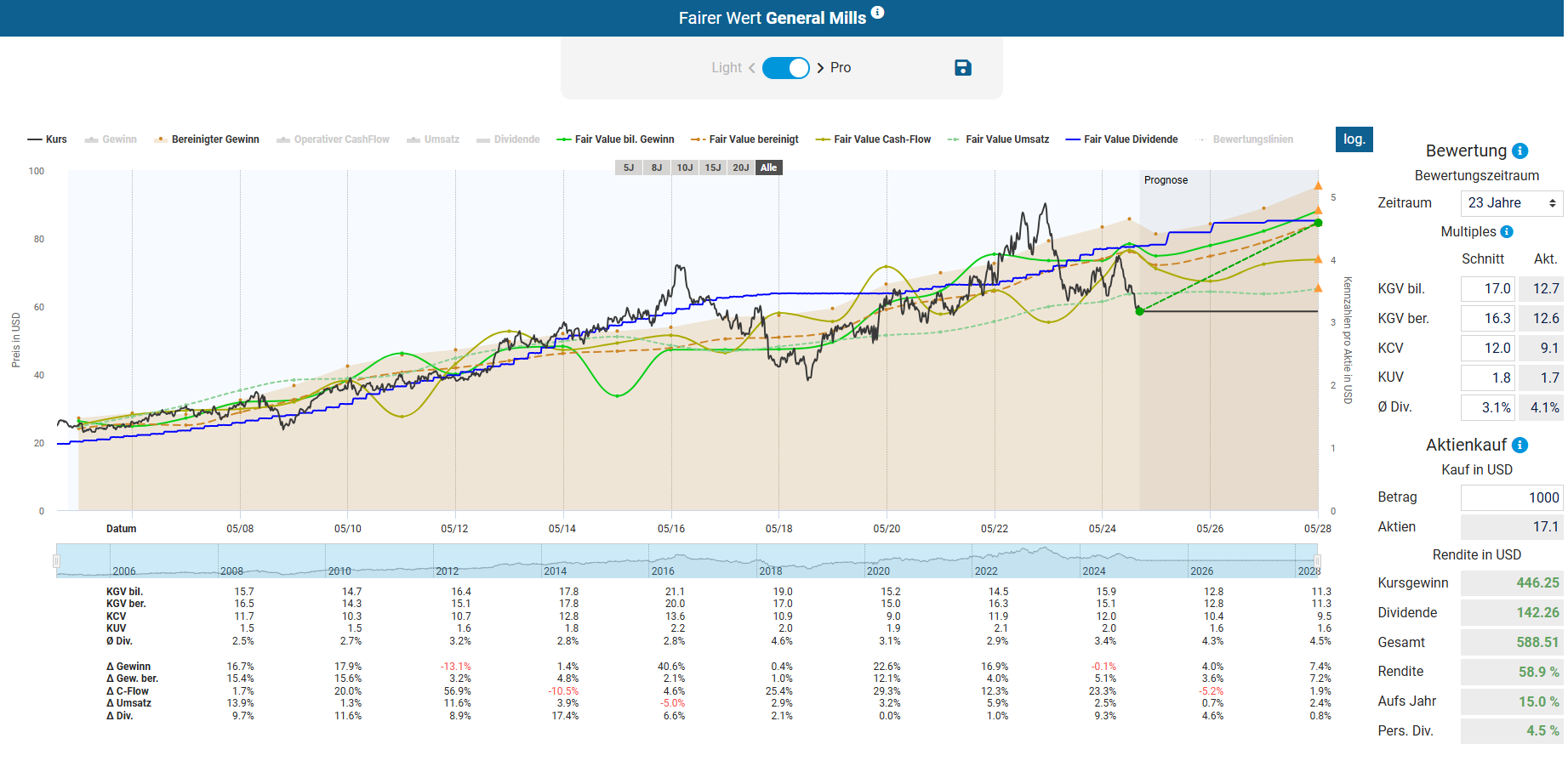
Task: Click the Bewertung info icon
Action: [1520, 151]
